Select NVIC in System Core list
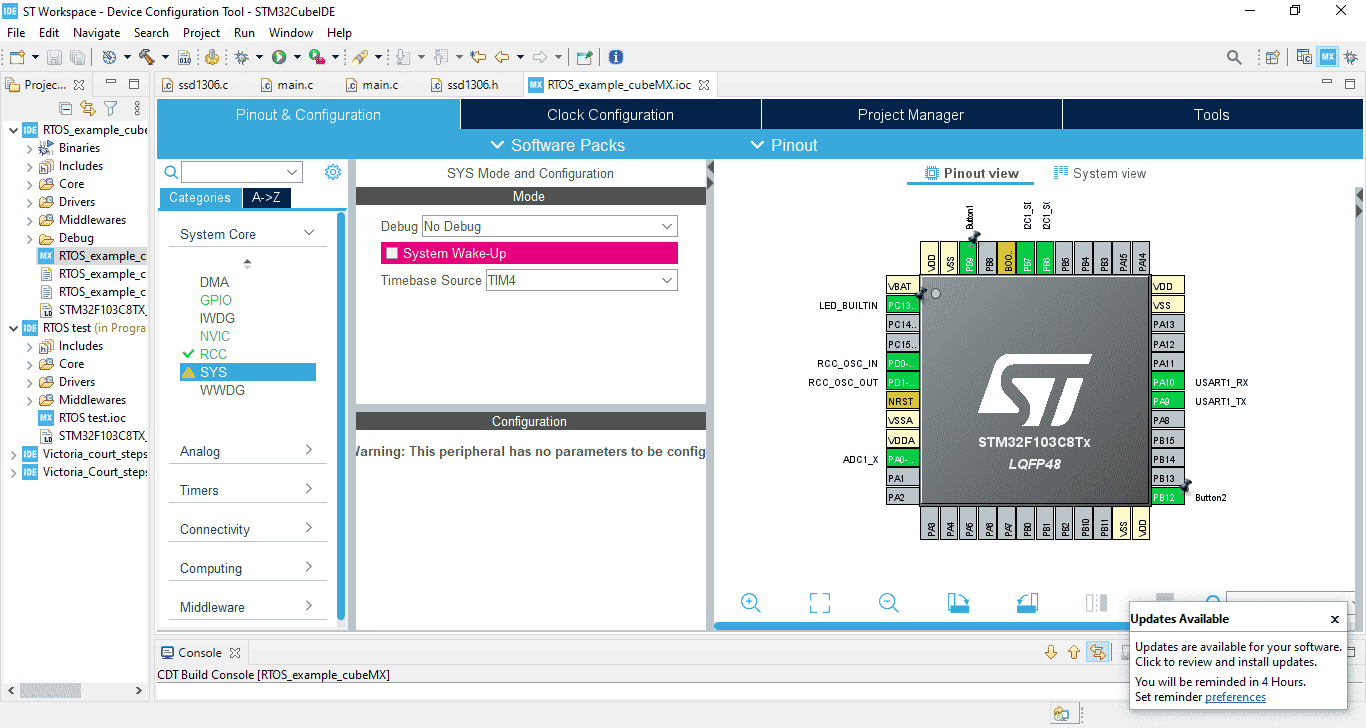Screen dimensions: 1366x728 215,336
